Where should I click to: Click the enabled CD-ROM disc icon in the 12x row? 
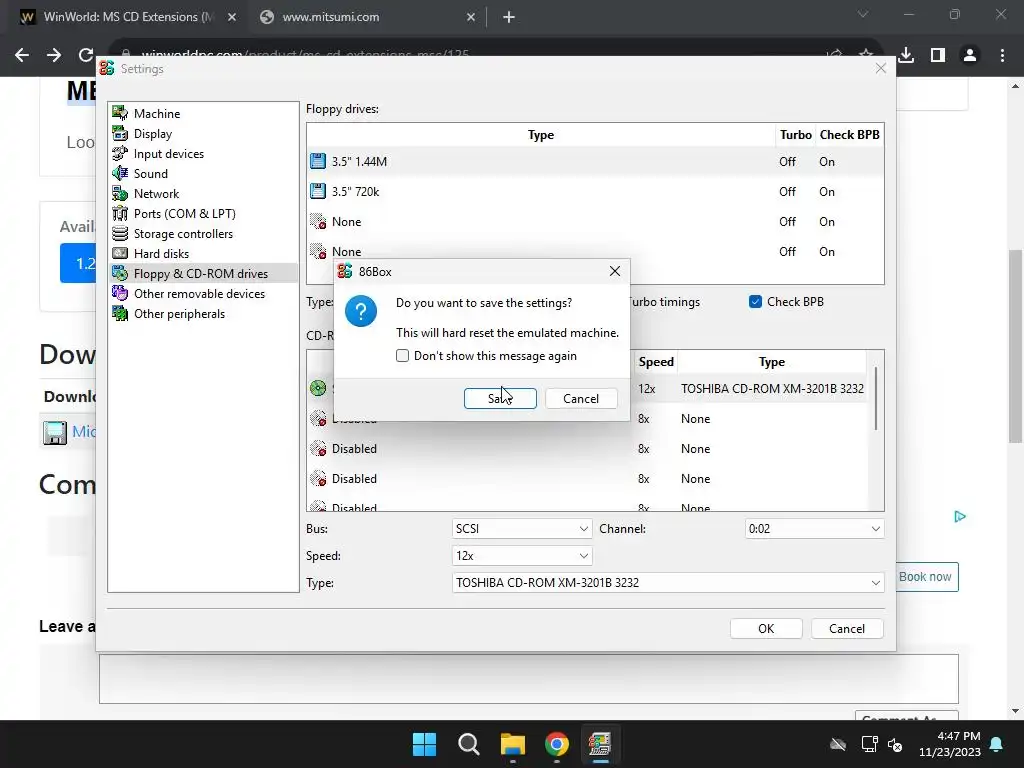click(318, 388)
